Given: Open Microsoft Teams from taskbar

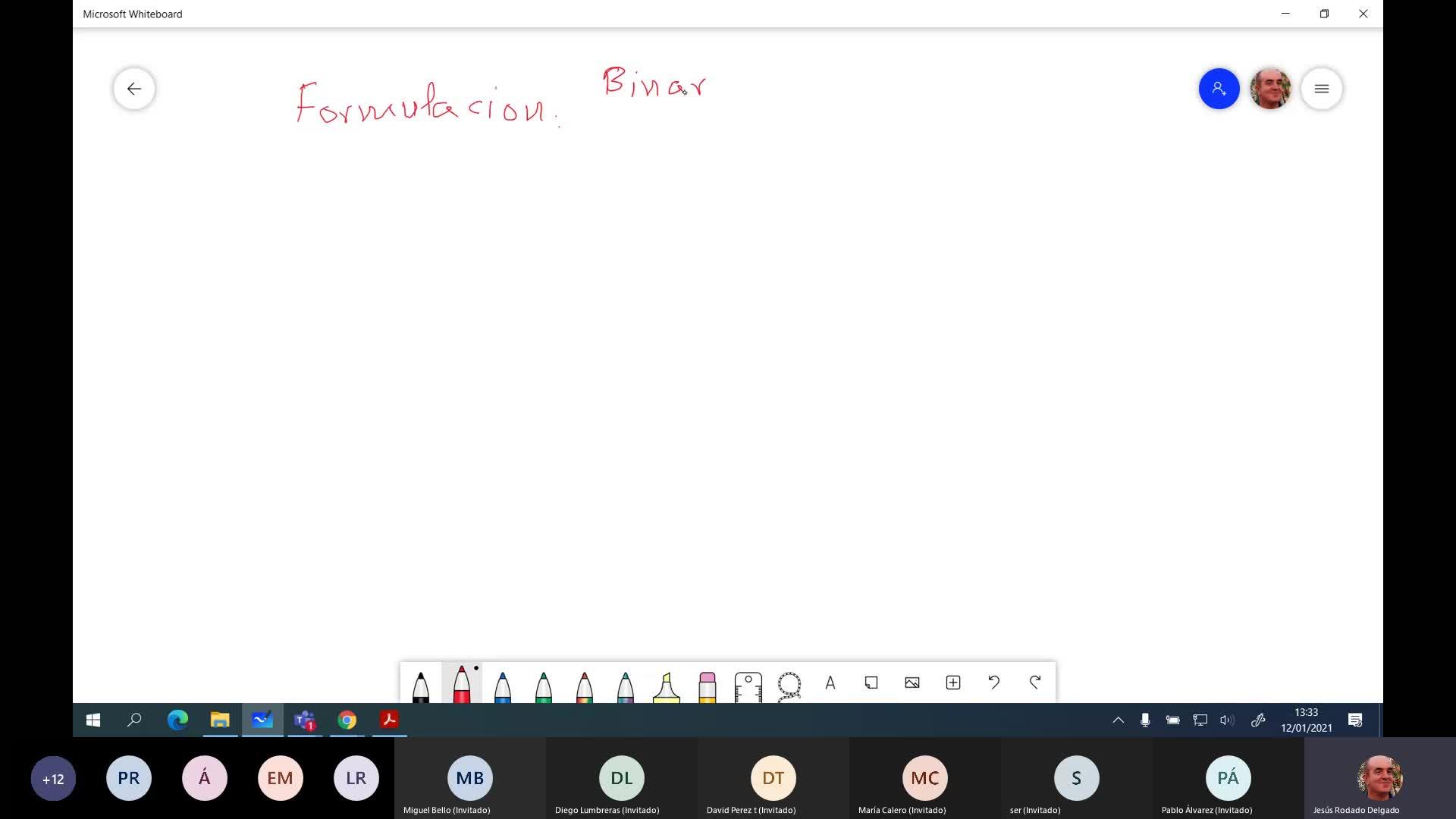Looking at the screenshot, I should (305, 720).
